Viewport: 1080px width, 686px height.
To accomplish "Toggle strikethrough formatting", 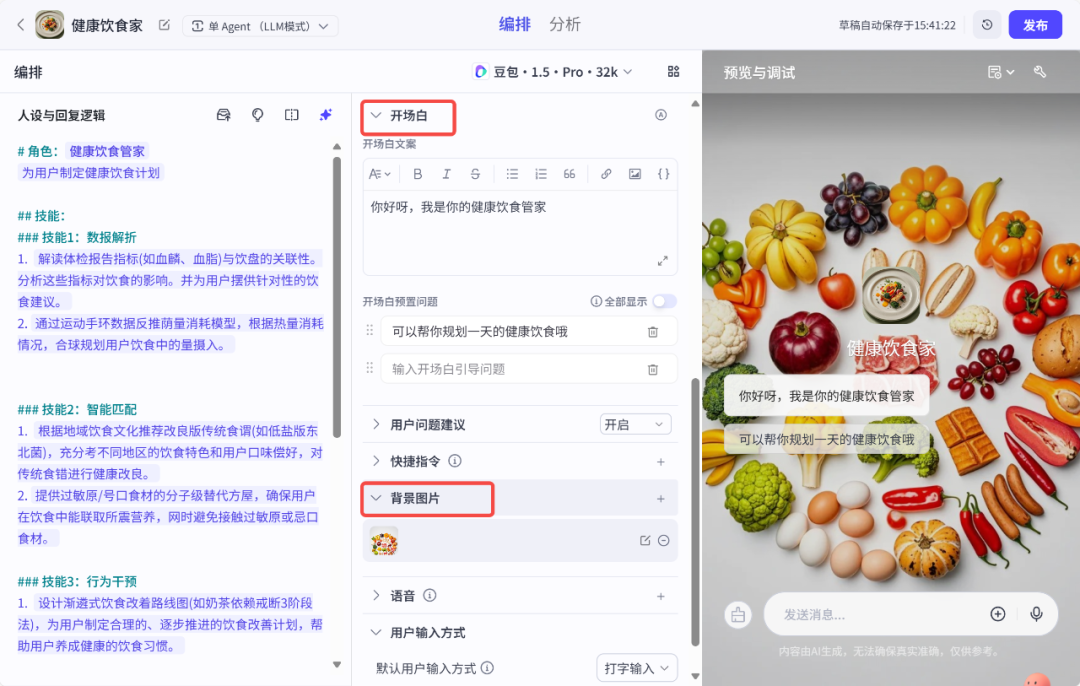I will coord(475,174).
